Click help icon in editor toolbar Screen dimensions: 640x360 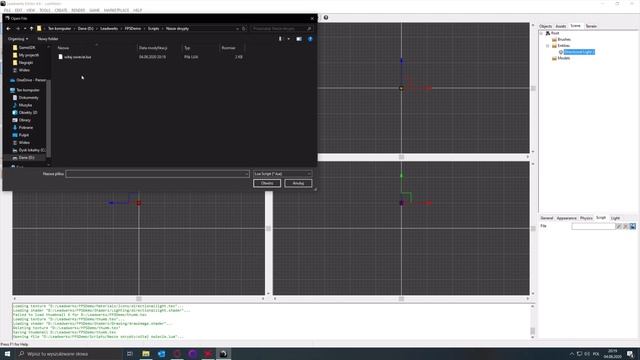pyautogui.click(x=326, y=18)
